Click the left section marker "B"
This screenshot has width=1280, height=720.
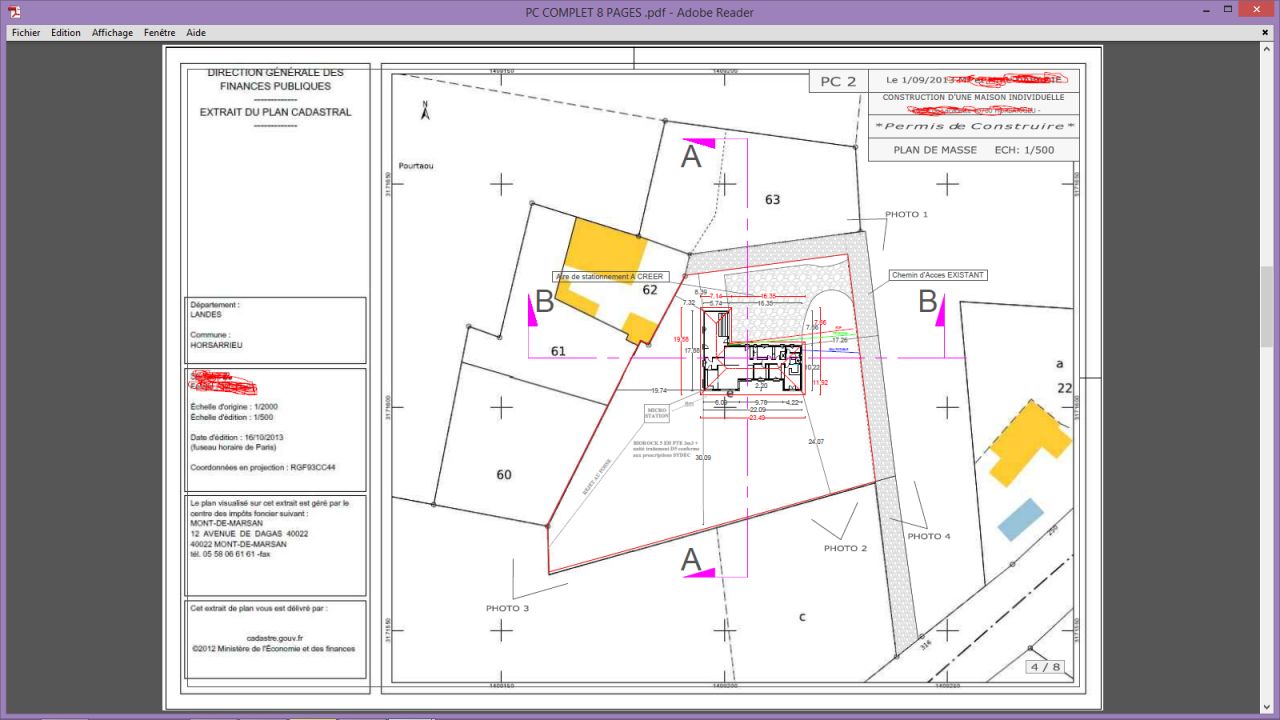(545, 301)
